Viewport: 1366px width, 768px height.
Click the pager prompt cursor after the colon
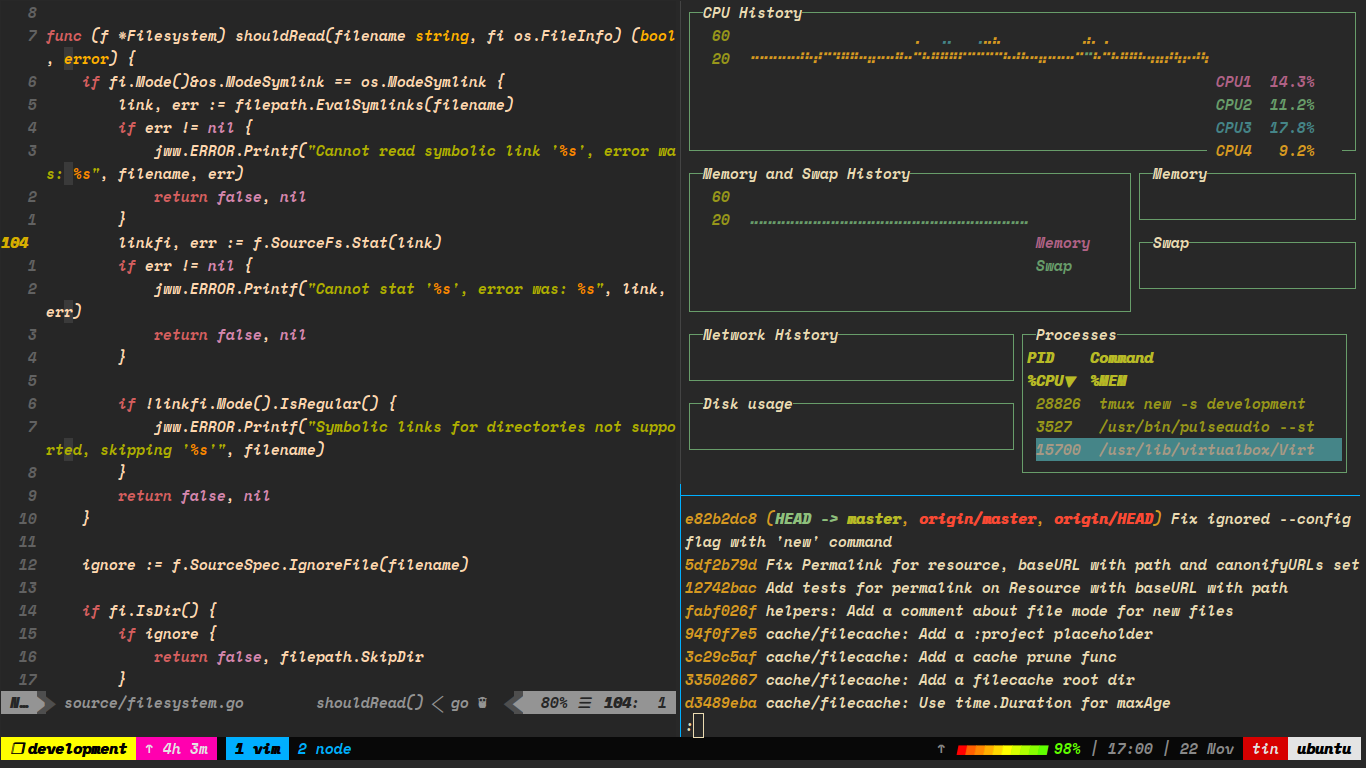698,726
